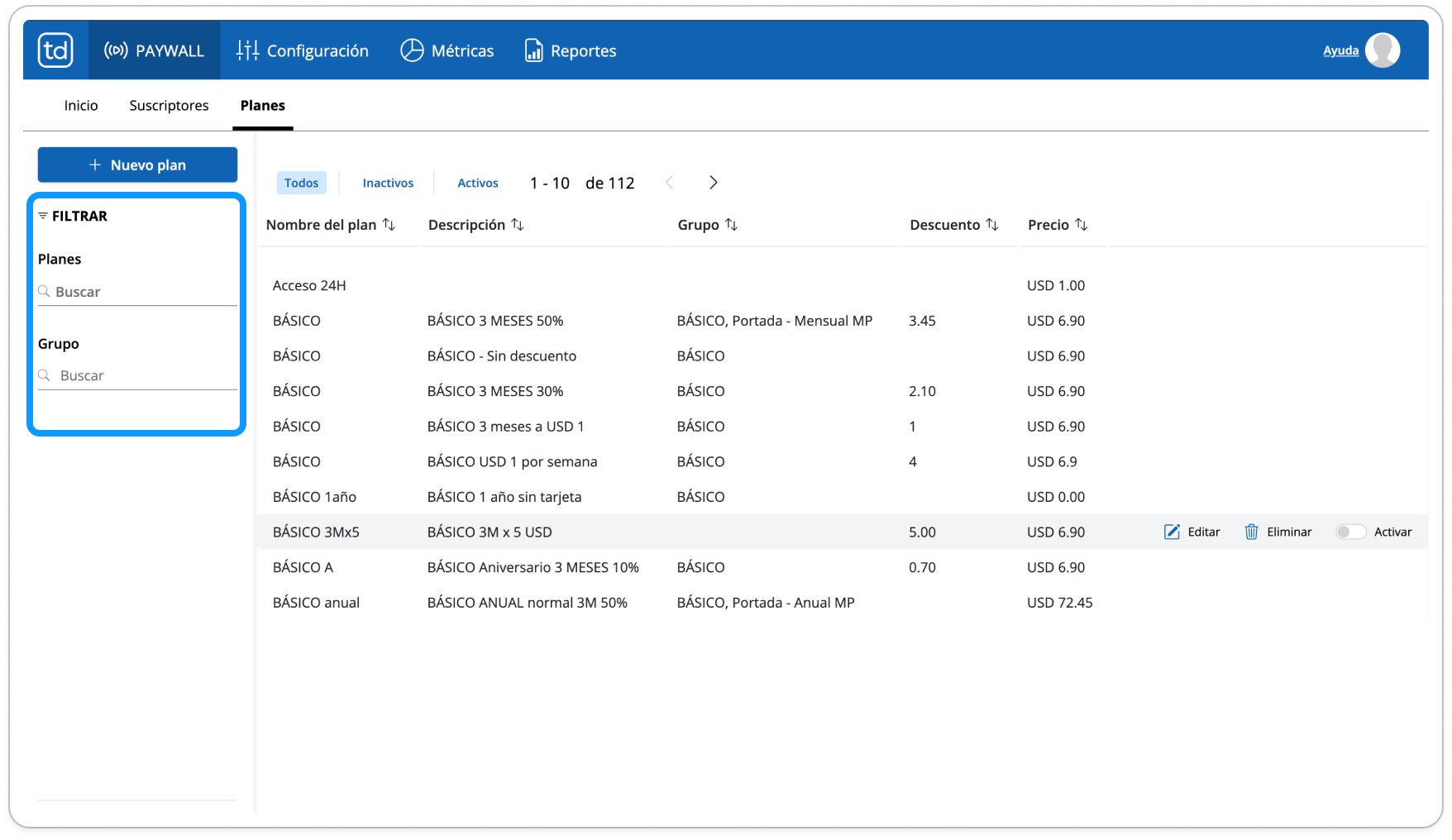Switch to the Inicio tab

pos(81,105)
